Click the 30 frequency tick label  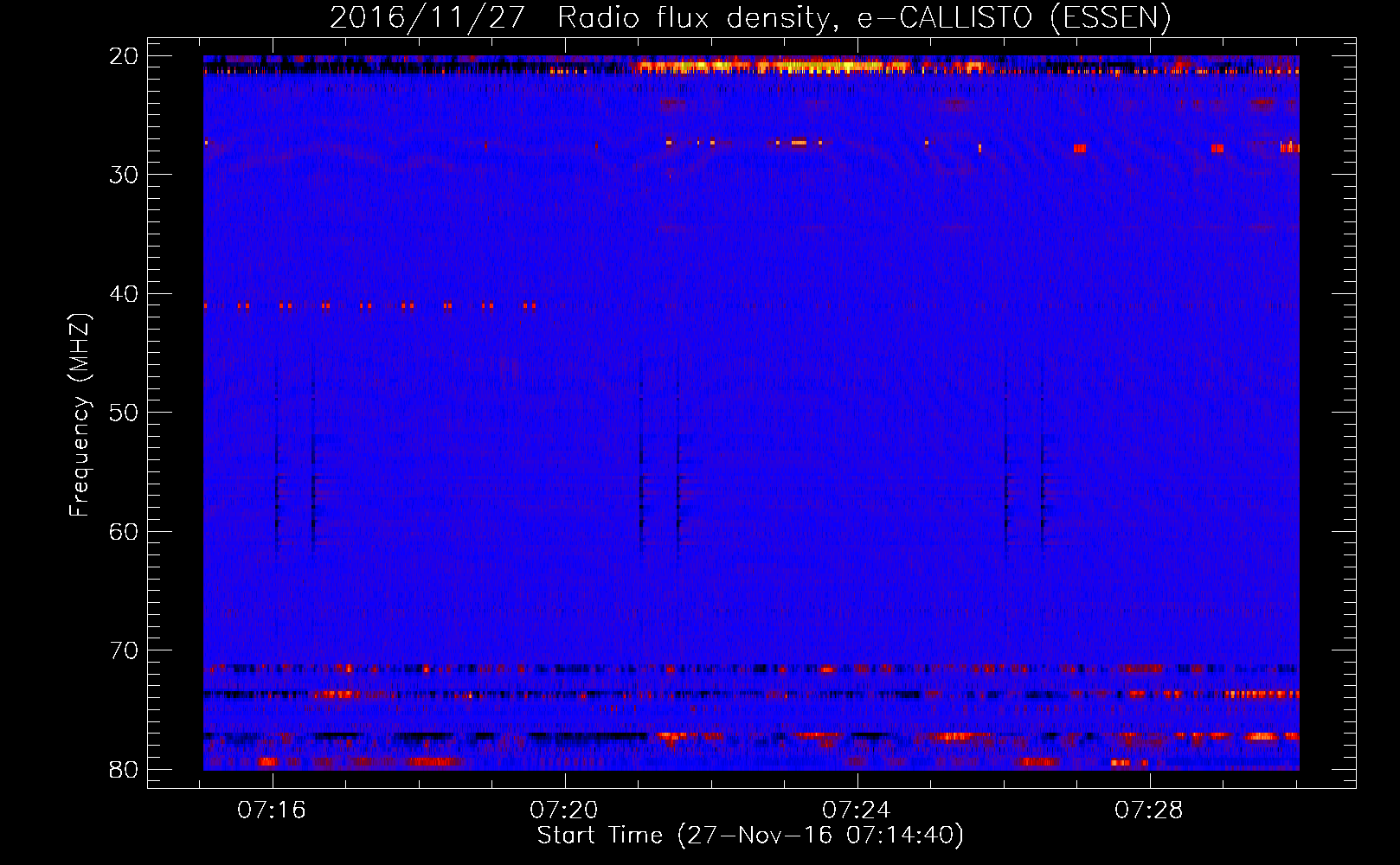pos(125,175)
